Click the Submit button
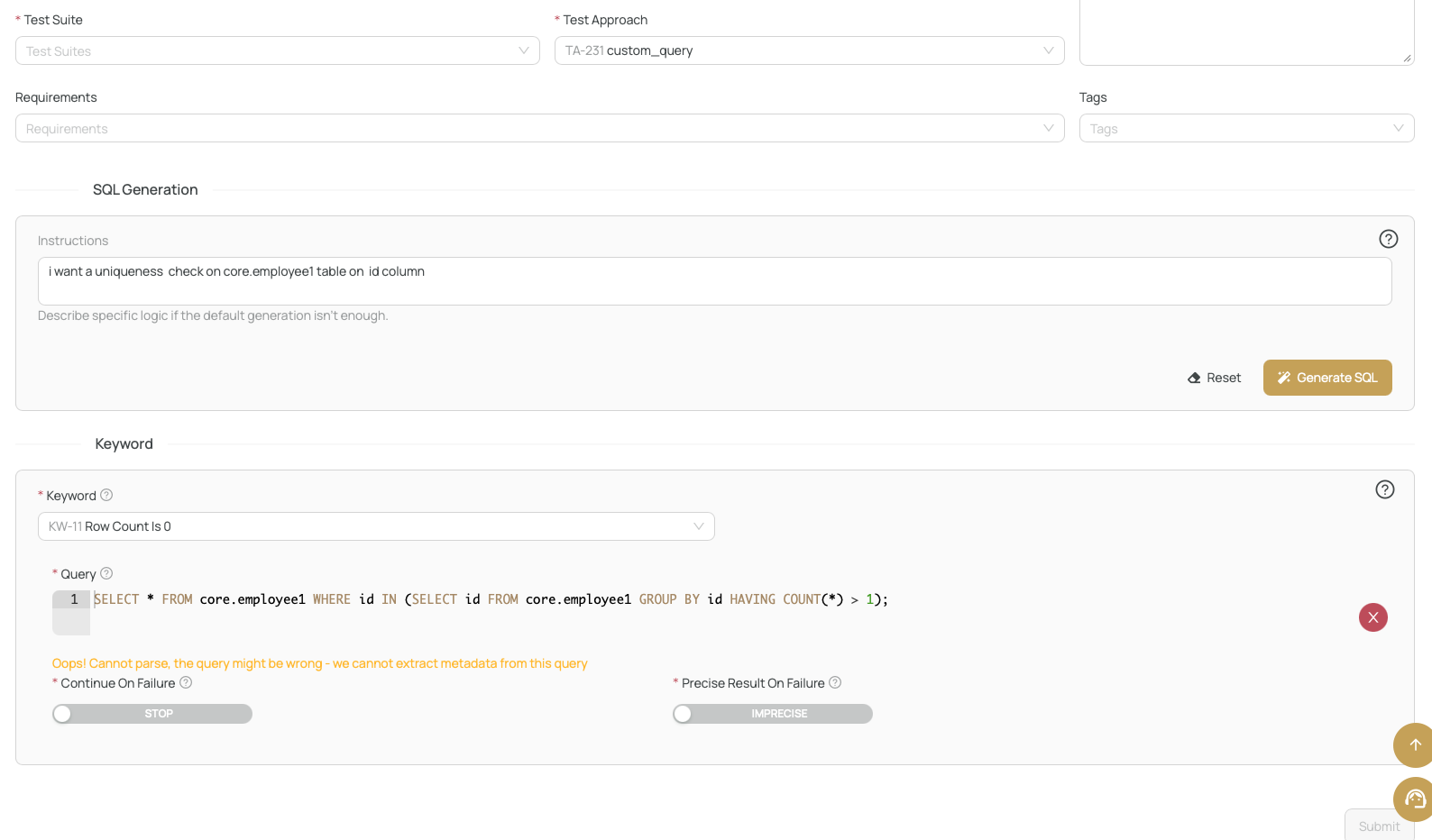The image size is (1432, 840). pos(1380,825)
